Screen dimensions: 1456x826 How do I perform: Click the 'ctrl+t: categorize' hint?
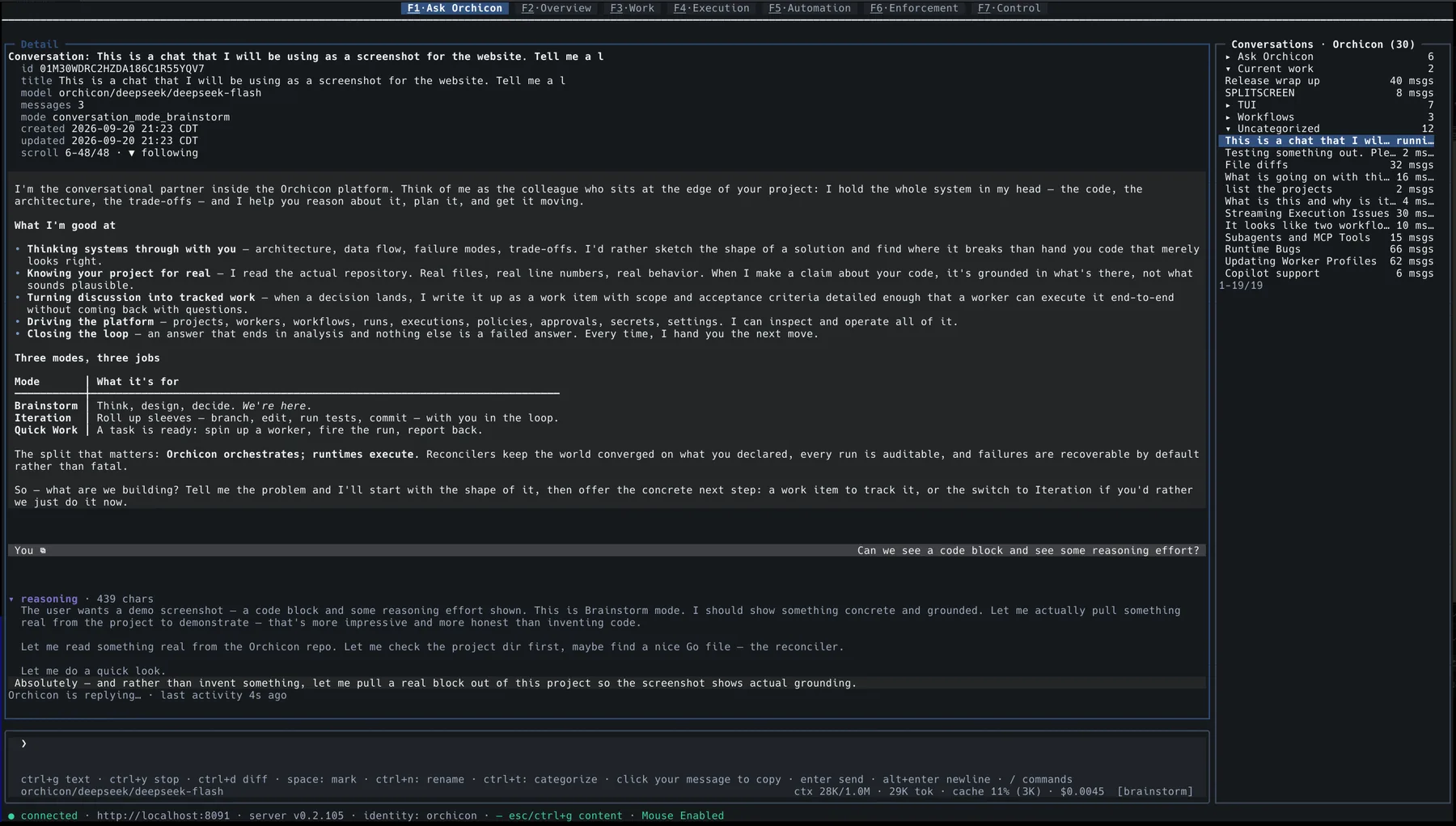540,780
